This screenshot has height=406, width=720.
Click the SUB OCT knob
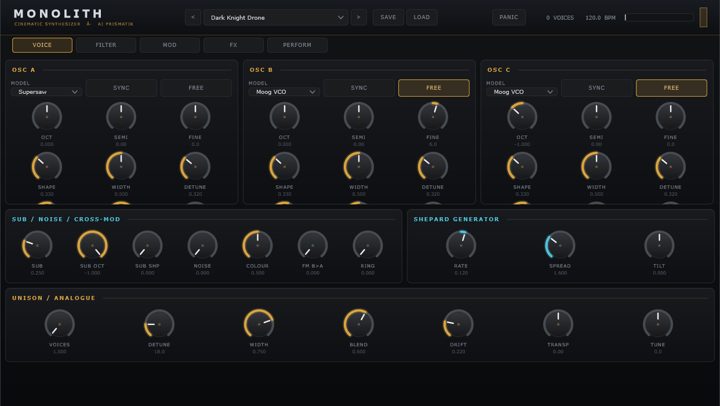(x=92, y=245)
